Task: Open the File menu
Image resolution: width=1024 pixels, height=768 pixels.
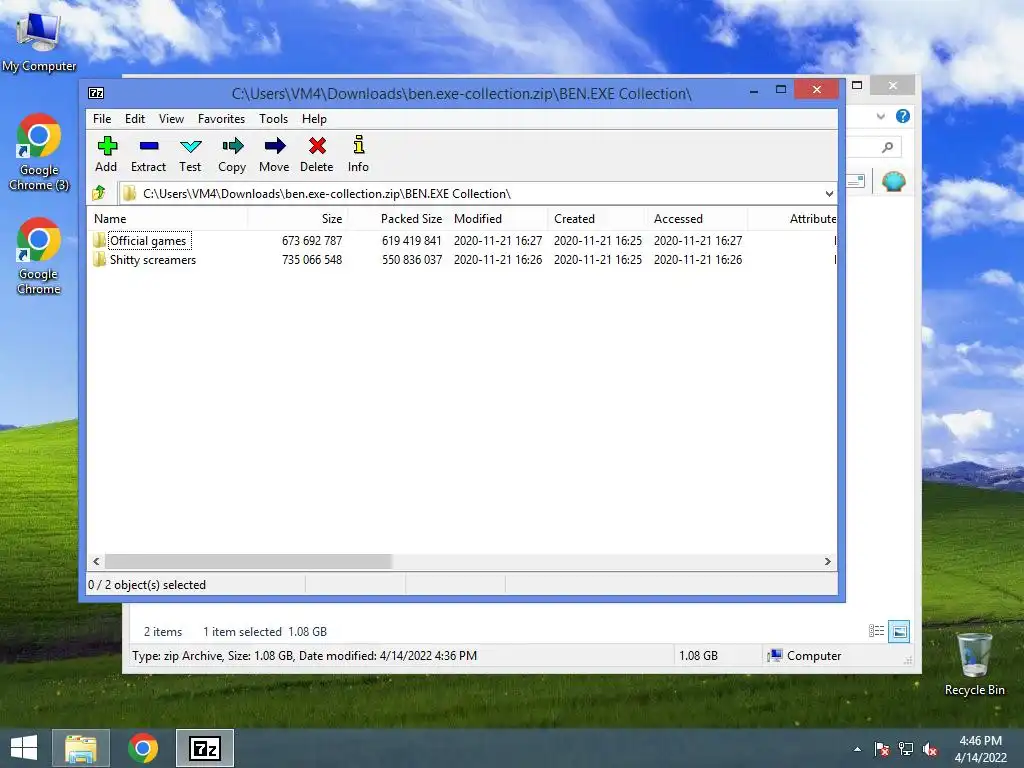Action: pyautogui.click(x=102, y=119)
